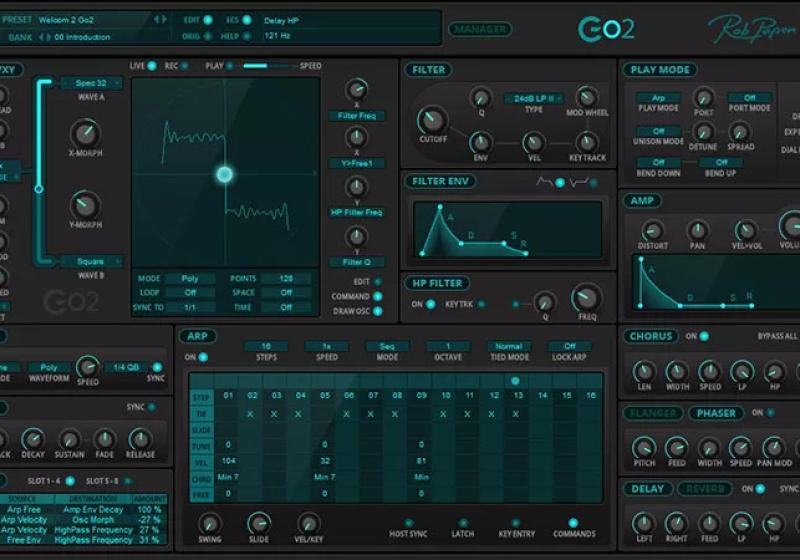Click the LFO SPEED knob
The image size is (800, 560).
point(88,367)
